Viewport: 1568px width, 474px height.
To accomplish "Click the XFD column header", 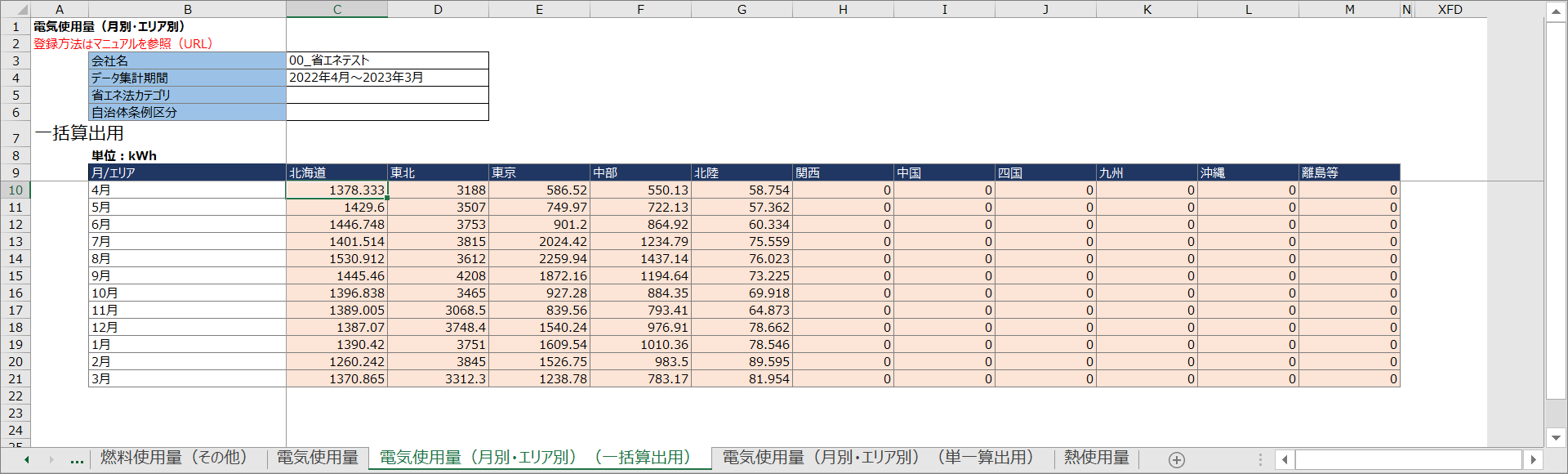I will point(1450,10).
